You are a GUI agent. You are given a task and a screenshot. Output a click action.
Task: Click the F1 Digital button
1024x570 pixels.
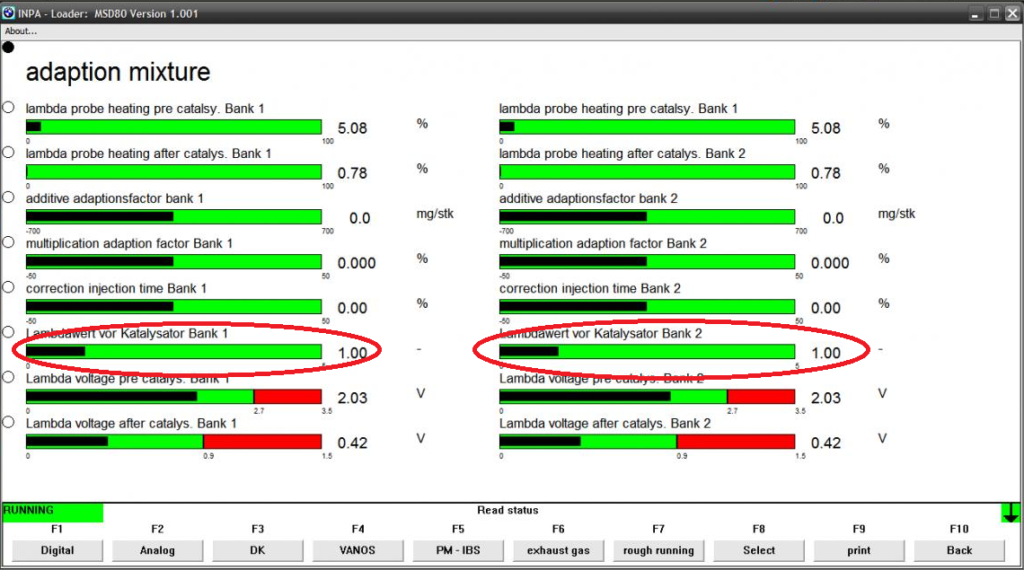click(x=57, y=550)
